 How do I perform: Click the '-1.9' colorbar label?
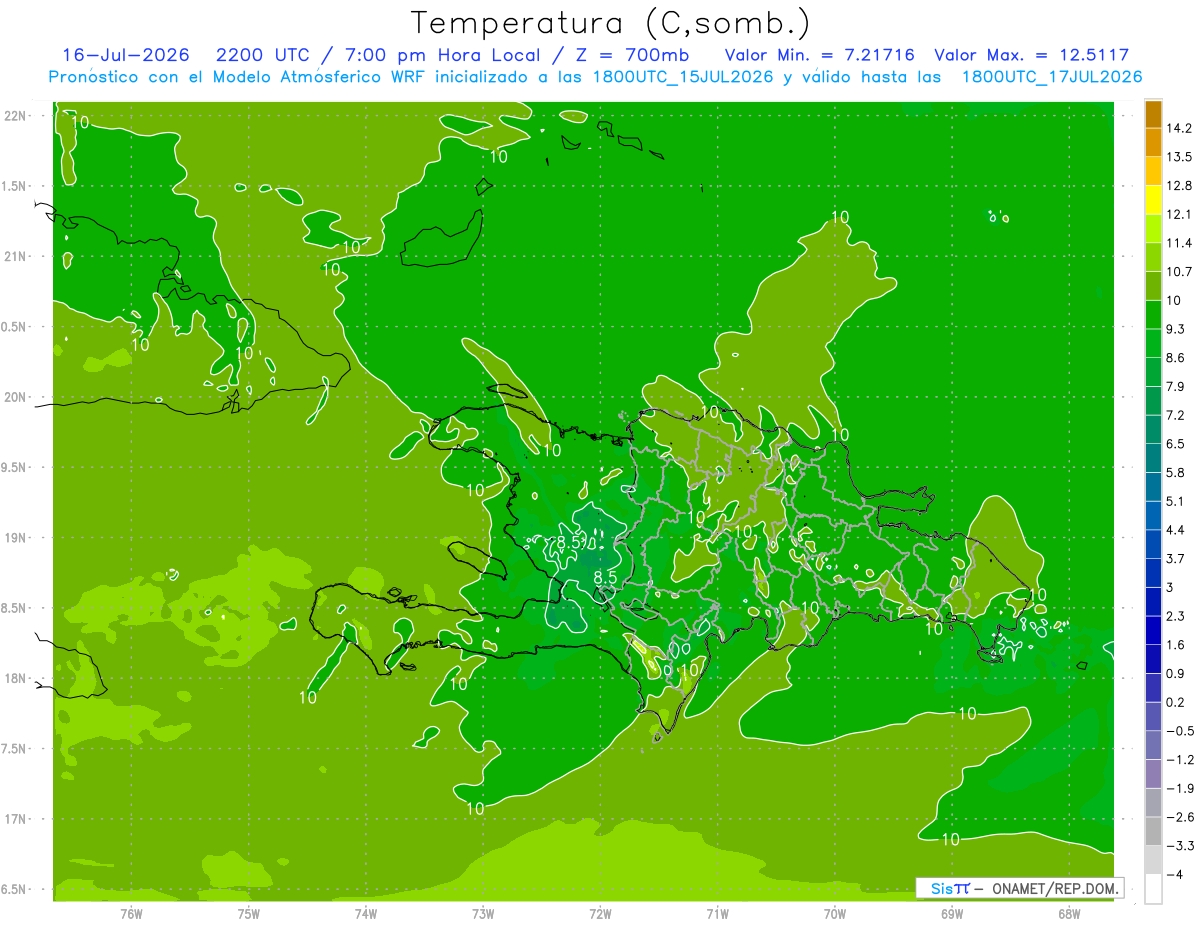click(1179, 788)
